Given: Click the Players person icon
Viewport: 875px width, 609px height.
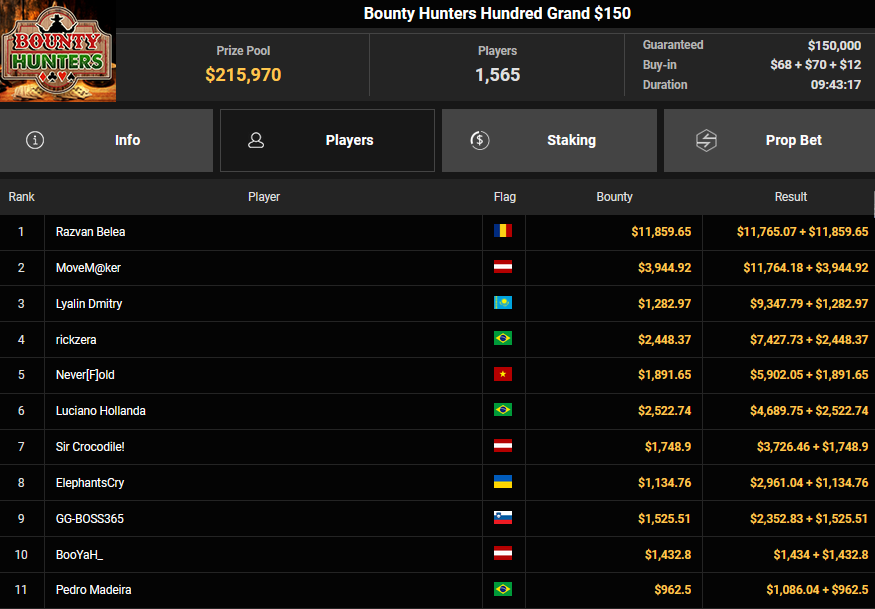Looking at the screenshot, I should pyautogui.click(x=256, y=140).
